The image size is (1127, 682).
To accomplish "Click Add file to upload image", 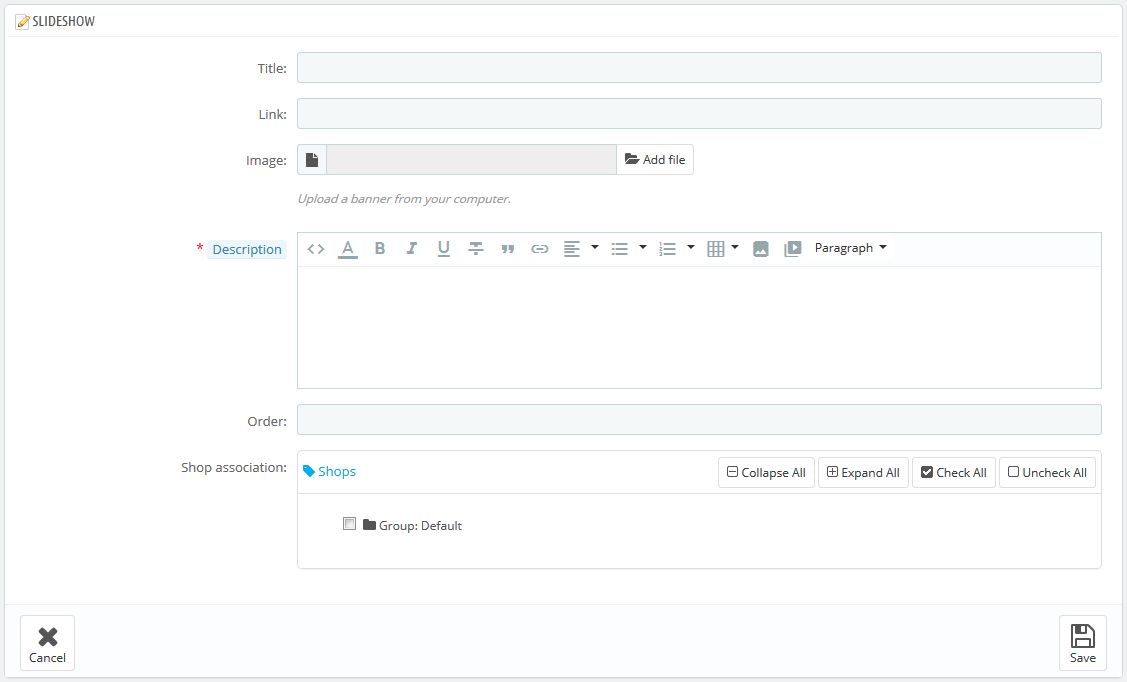I will pyautogui.click(x=655, y=160).
